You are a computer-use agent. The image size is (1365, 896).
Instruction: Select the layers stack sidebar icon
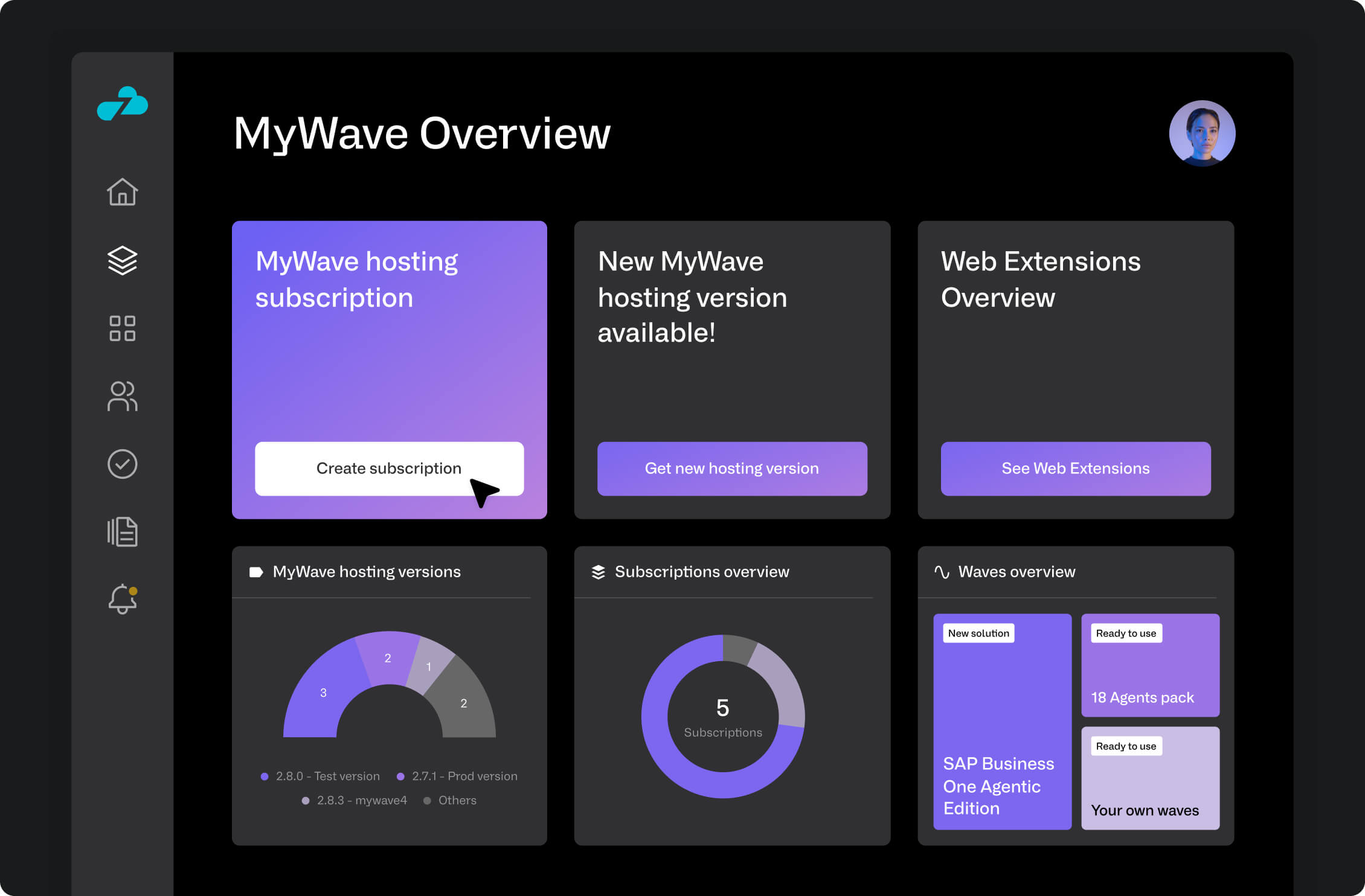pos(123,261)
